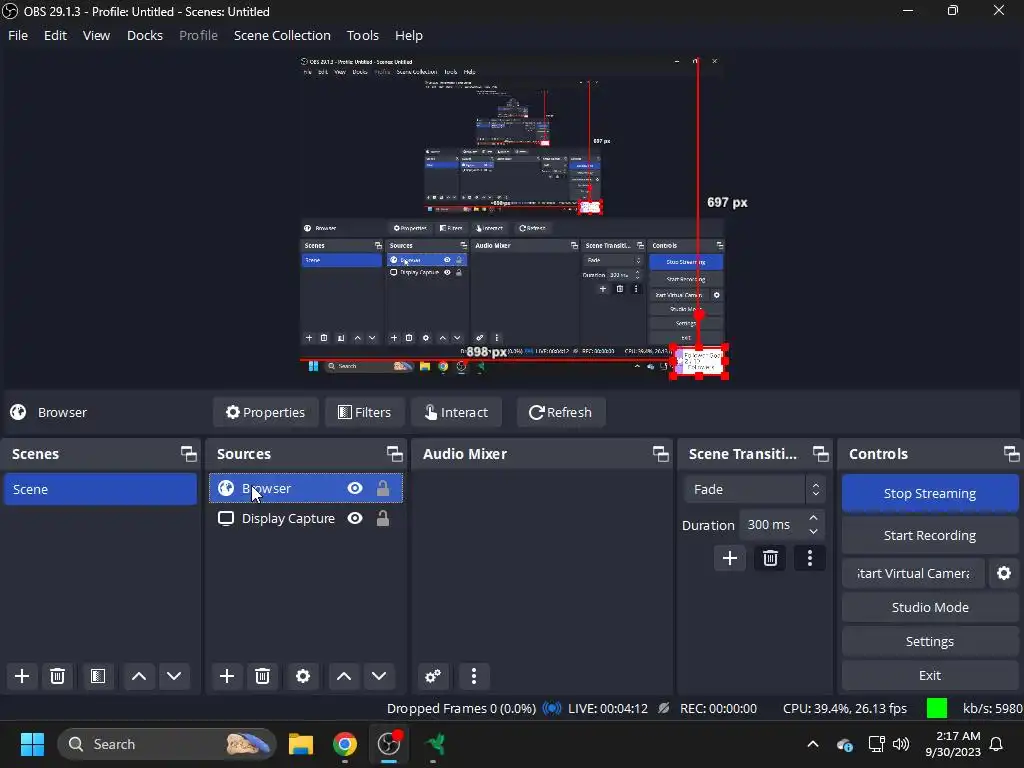Open the Windows Start menu
1024x768 pixels.
(32, 744)
